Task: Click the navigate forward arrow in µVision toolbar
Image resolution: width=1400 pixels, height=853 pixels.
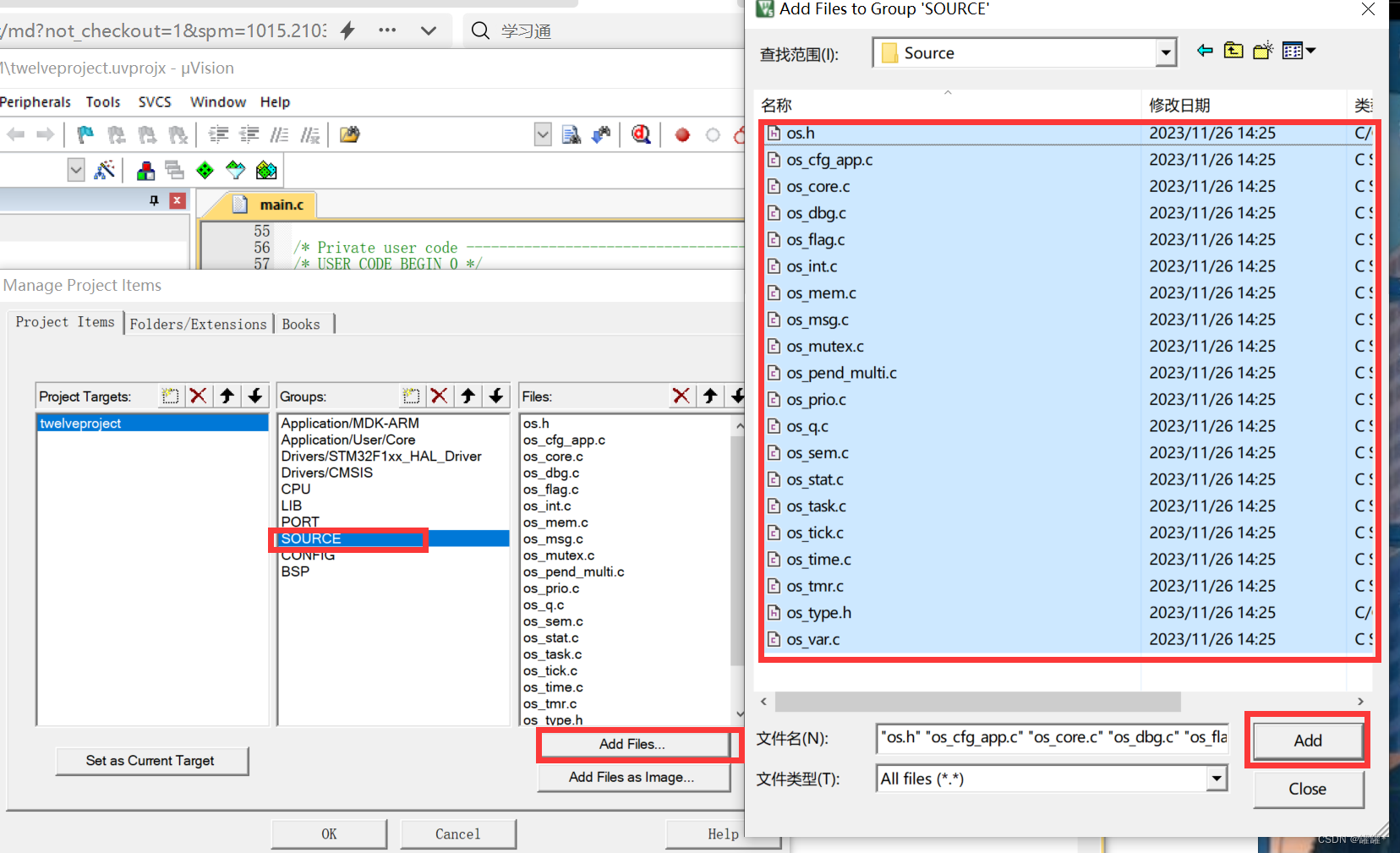Action: [x=46, y=134]
